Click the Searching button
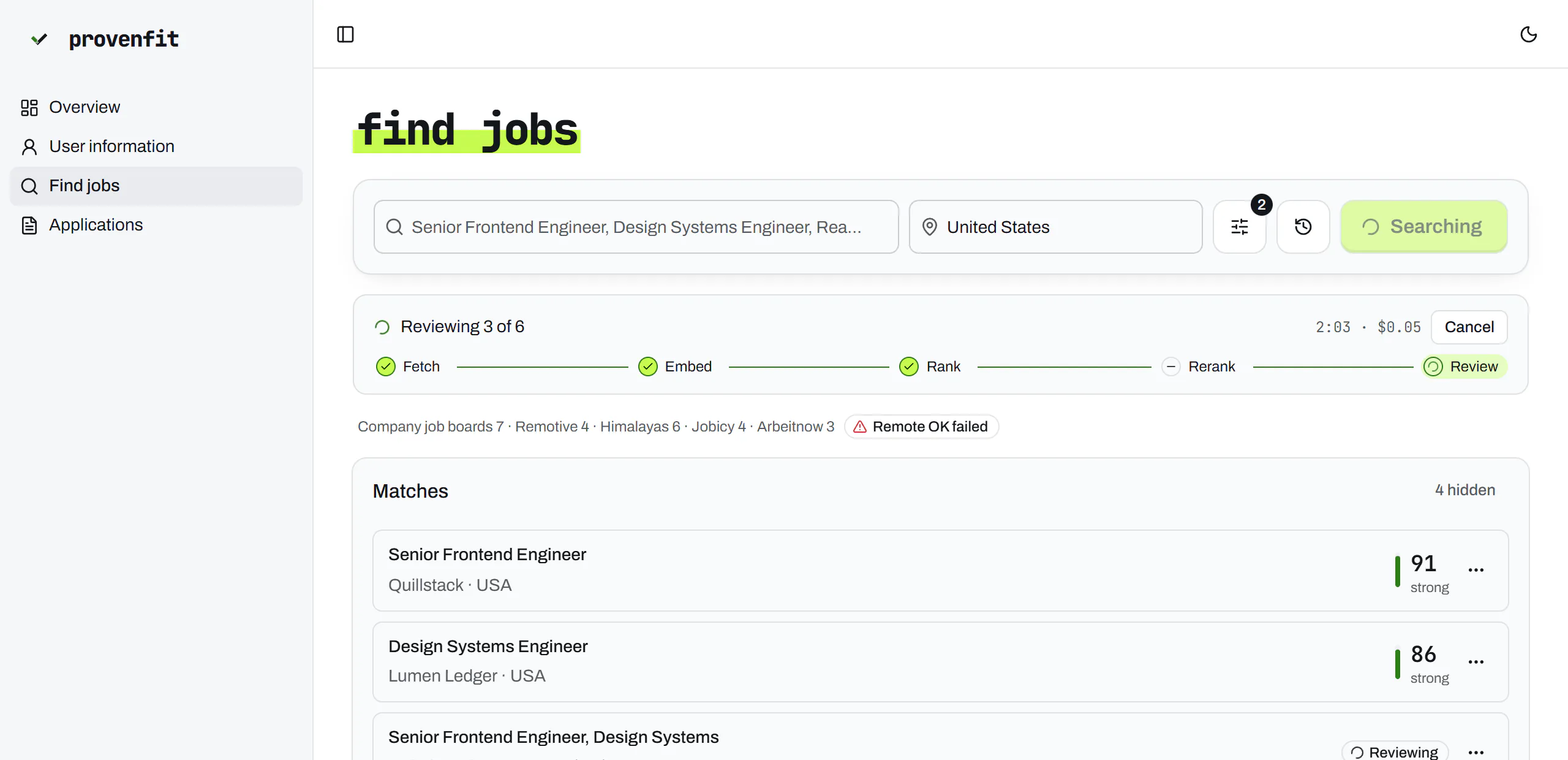 coord(1424,227)
